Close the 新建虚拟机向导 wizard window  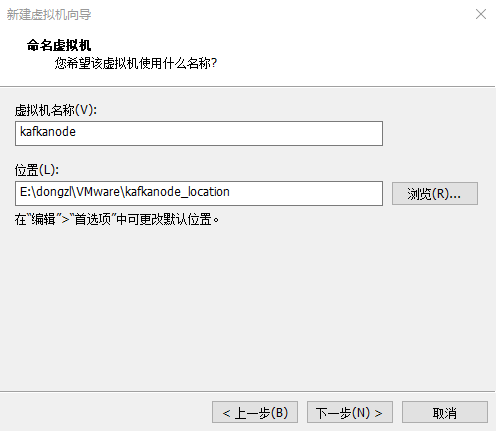[481, 14]
